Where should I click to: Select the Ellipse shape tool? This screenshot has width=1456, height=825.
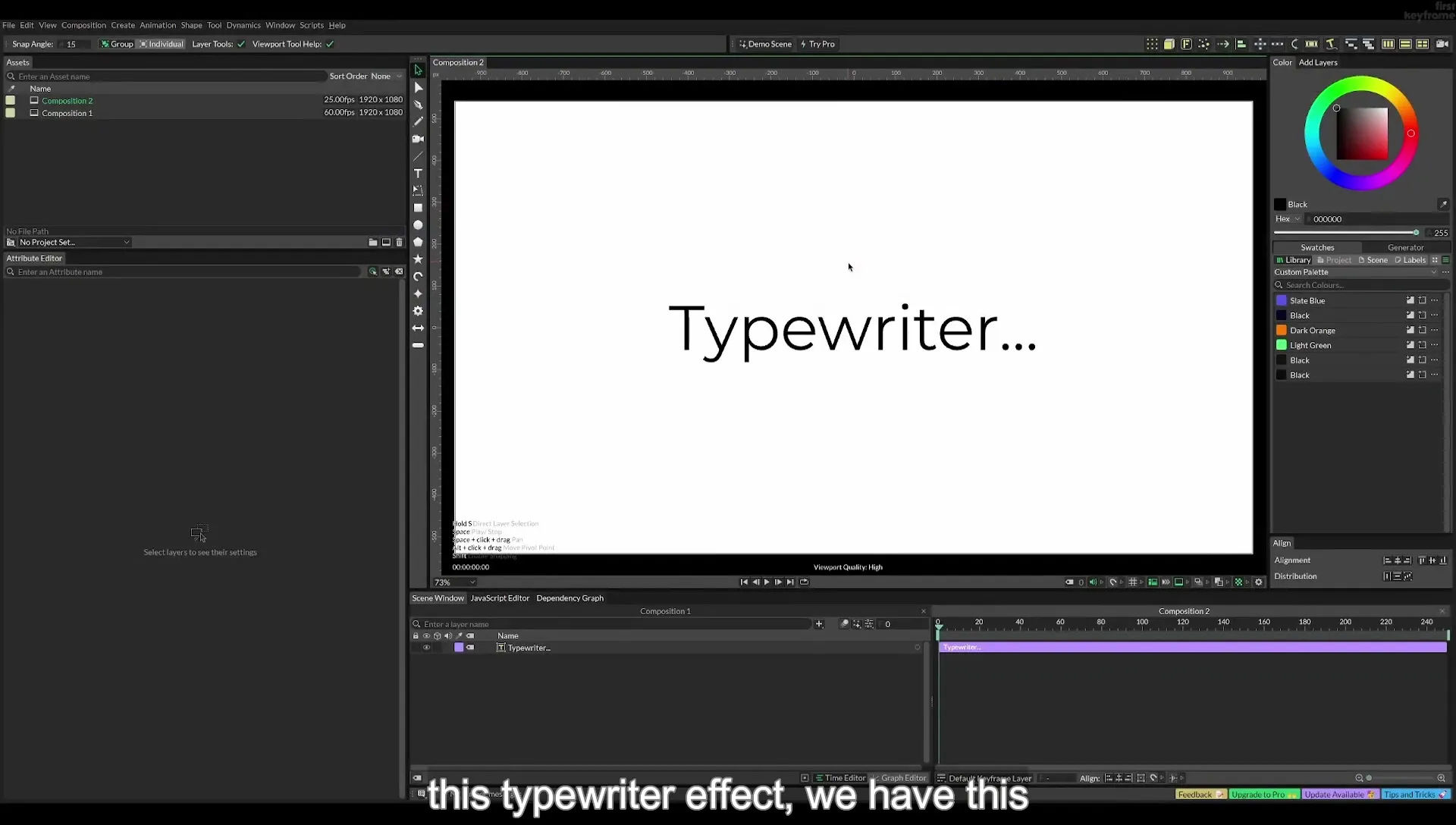point(418,225)
